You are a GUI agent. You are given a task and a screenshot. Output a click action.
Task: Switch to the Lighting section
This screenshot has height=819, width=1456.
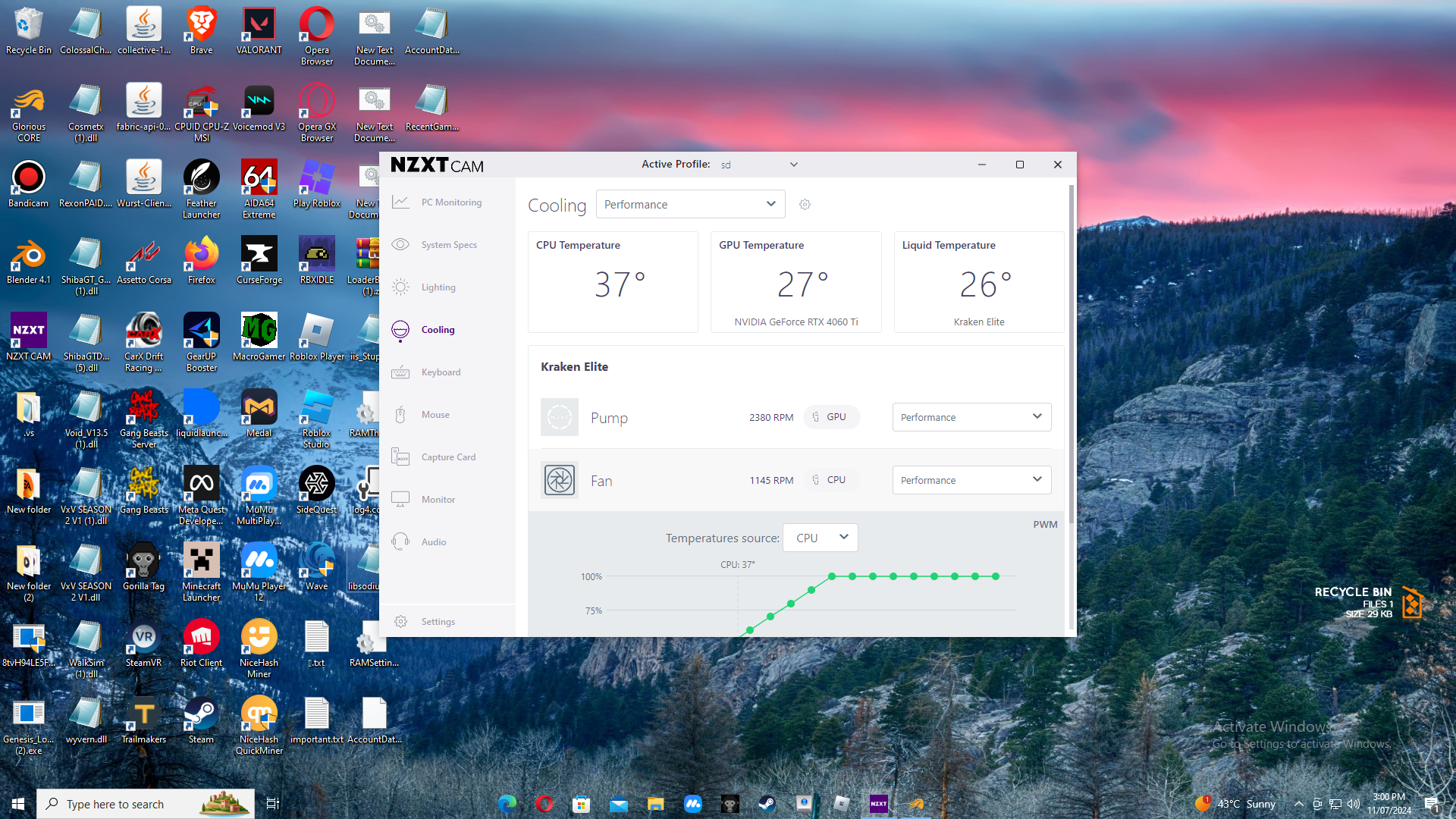coord(447,287)
